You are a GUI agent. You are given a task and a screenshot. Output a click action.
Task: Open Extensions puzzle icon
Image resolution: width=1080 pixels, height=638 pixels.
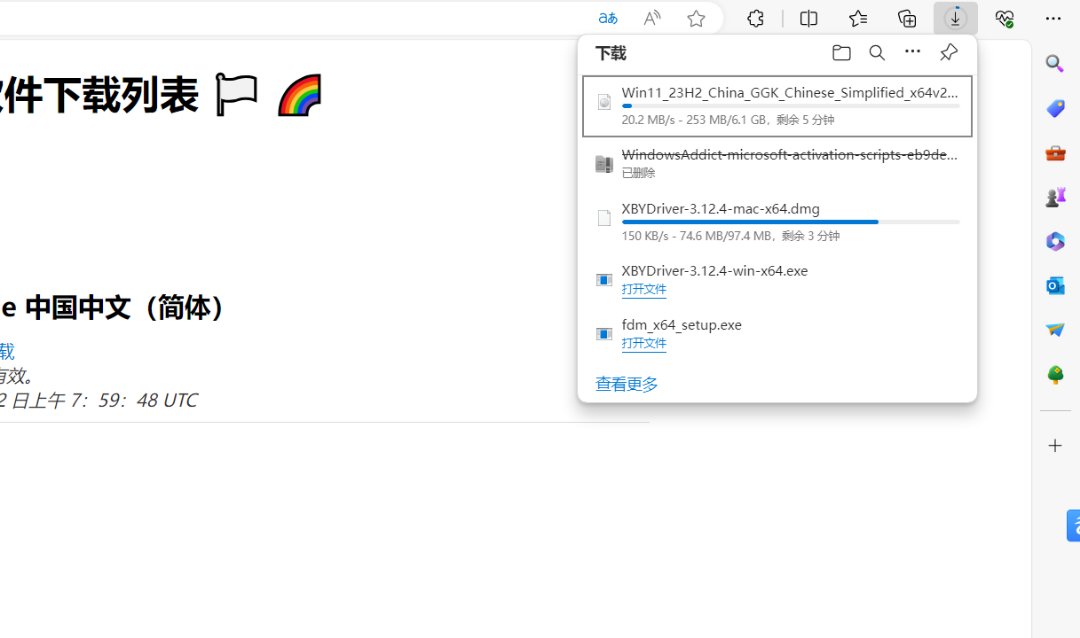point(756,18)
